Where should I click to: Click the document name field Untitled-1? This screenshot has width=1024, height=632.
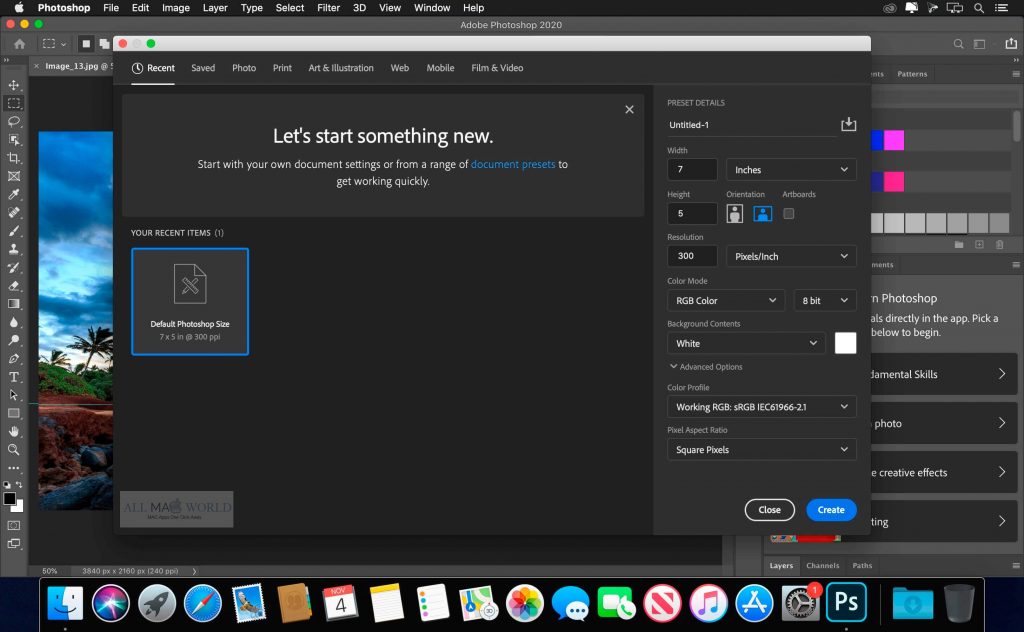coord(752,125)
